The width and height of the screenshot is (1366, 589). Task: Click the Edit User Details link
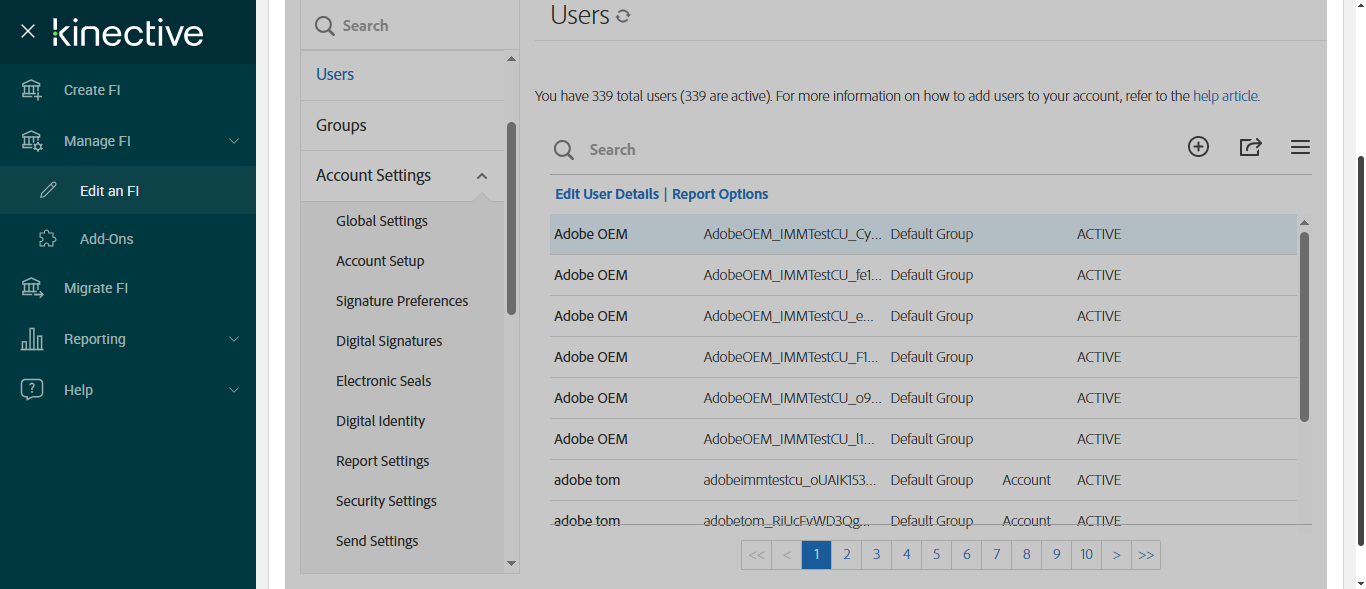point(607,194)
